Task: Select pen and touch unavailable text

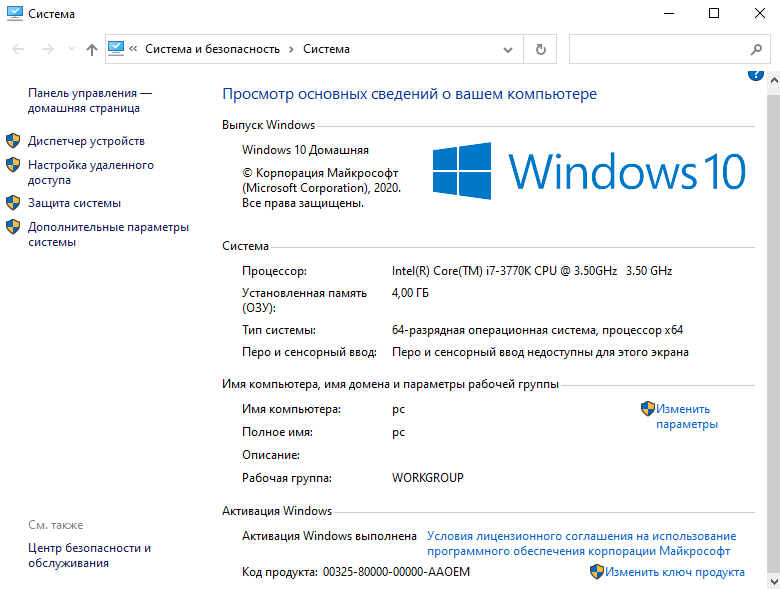Action: click(540, 352)
